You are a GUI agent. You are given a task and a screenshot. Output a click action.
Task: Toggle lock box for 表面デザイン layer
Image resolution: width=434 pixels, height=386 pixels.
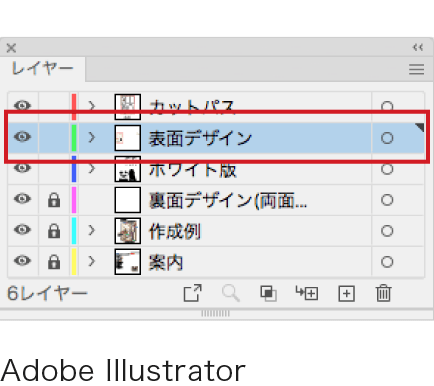[x=54, y=138]
